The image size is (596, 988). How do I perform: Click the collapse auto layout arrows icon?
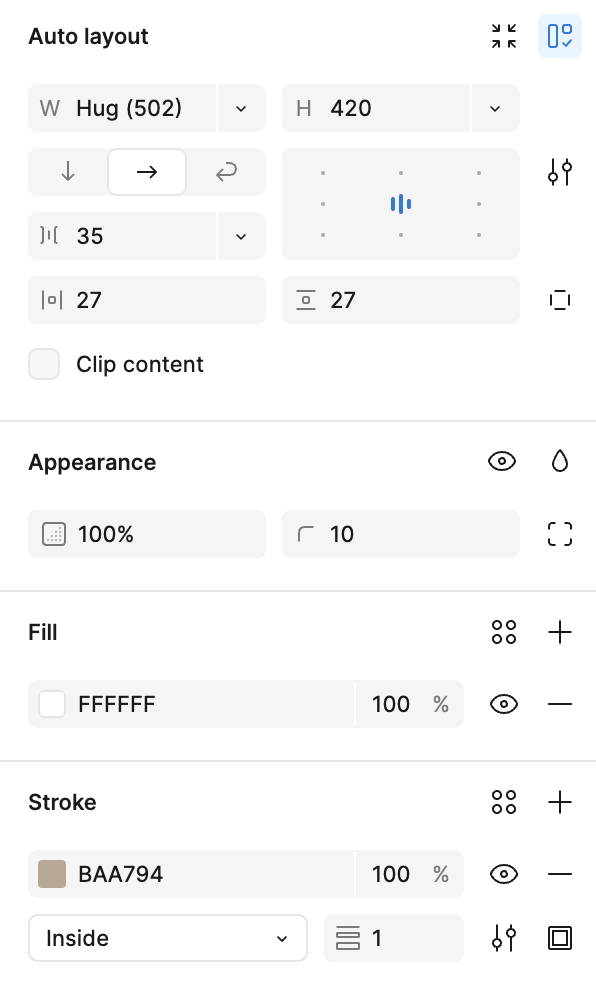504,36
